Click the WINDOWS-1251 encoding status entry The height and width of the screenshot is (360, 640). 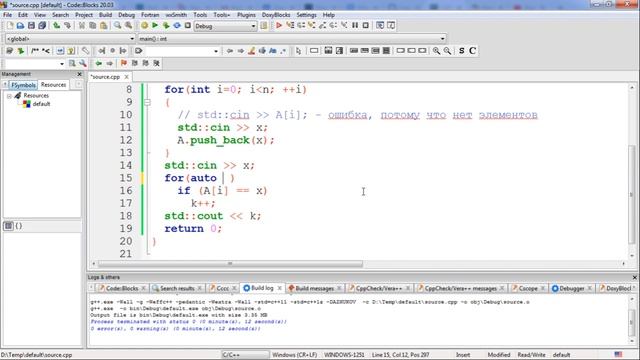tap(344, 355)
